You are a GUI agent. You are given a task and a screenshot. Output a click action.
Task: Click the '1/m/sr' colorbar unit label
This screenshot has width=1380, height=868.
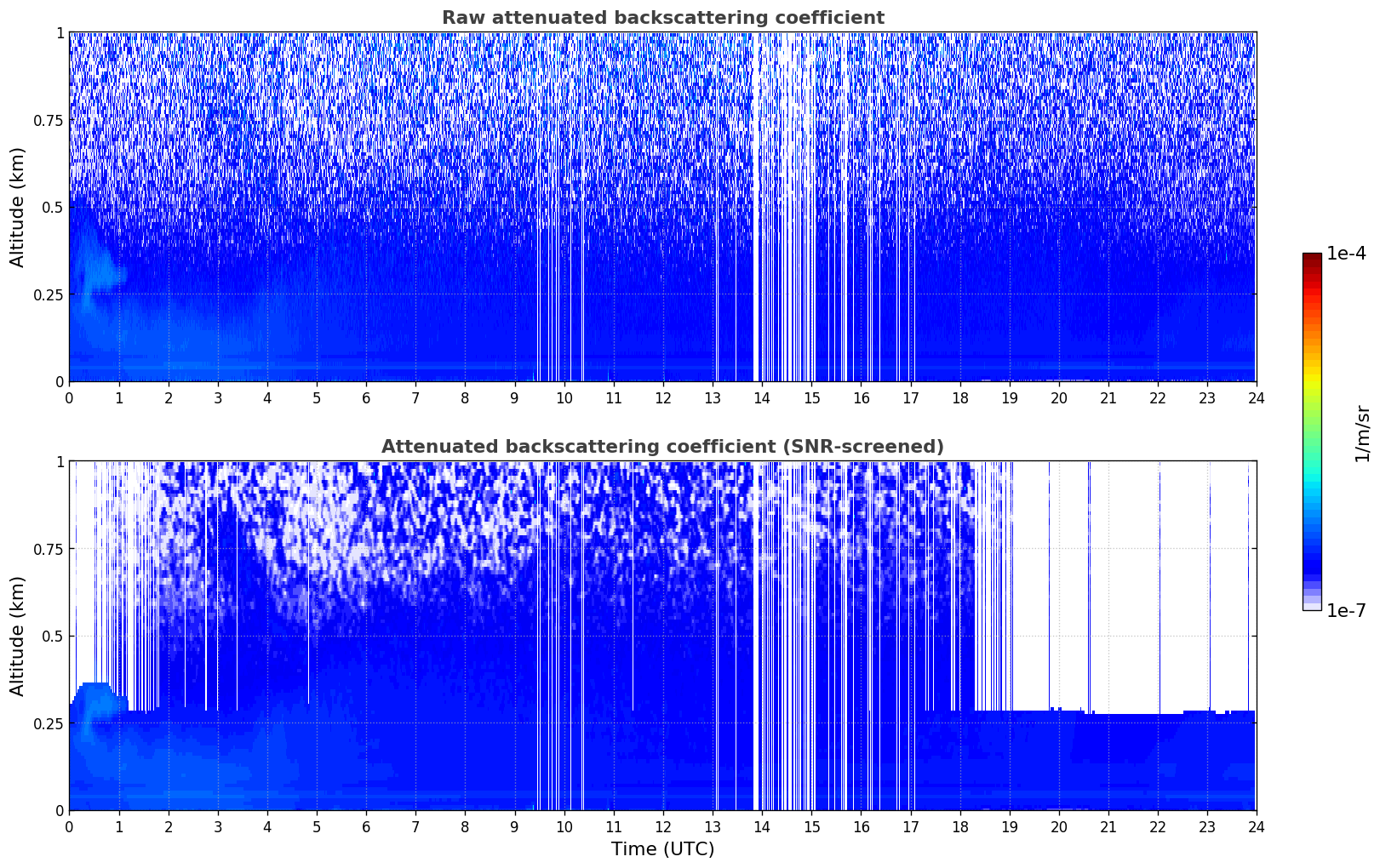pyautogui.click(x=1362, y=432)
